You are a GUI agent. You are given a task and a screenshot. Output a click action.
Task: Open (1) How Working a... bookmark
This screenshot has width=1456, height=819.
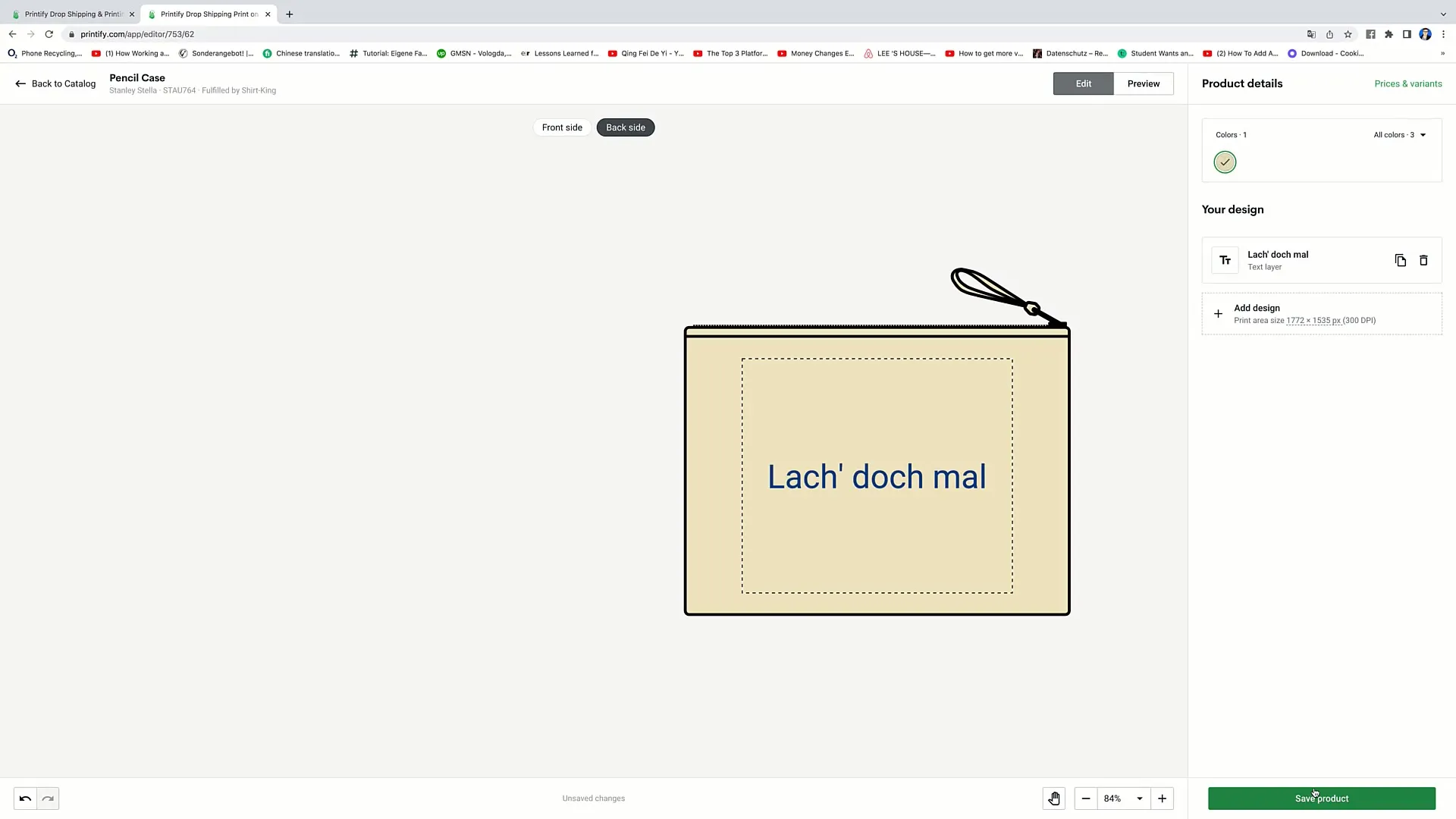tap(130, 53)
